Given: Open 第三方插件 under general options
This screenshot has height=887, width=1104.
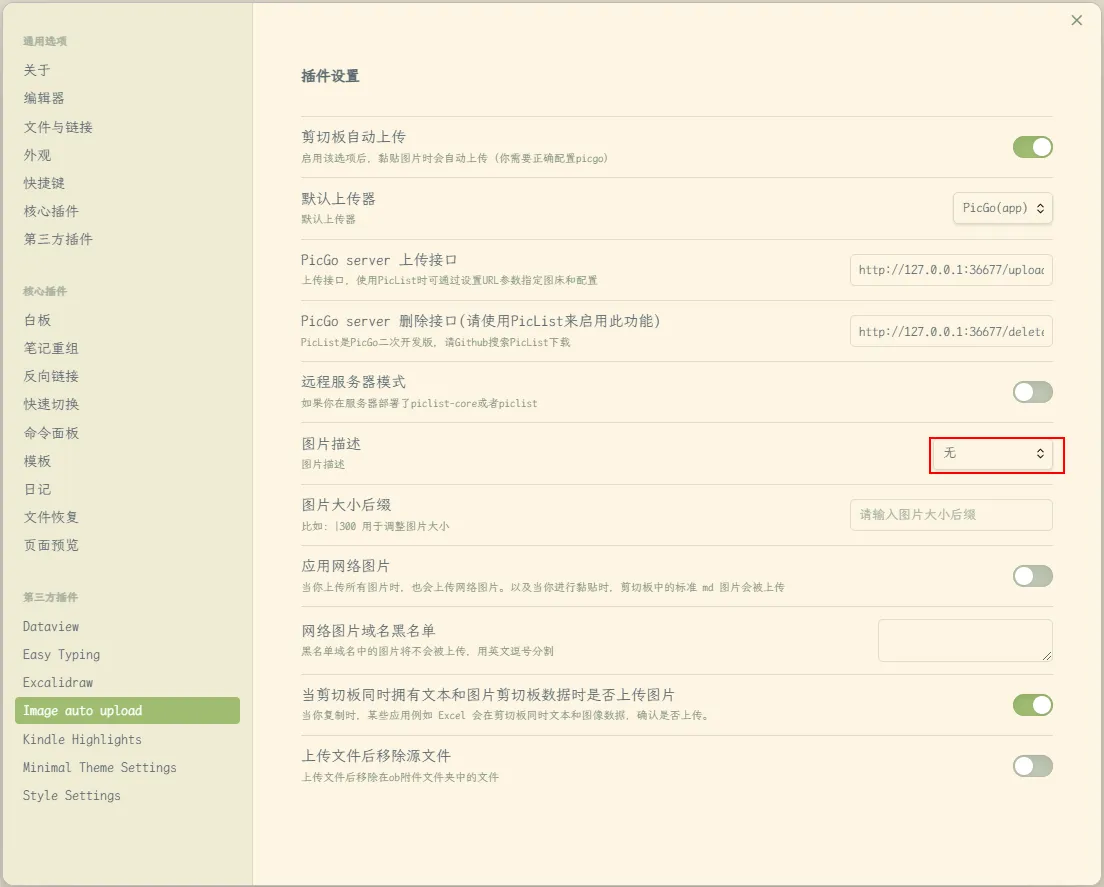Looking at the screenshot, I should click(x=58, y=239).
